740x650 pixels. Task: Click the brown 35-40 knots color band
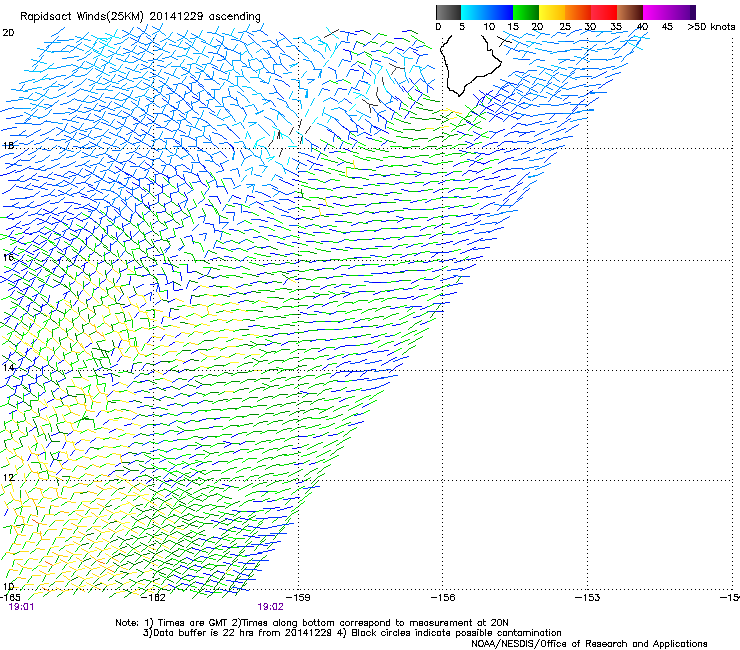(x=630, y=12)
